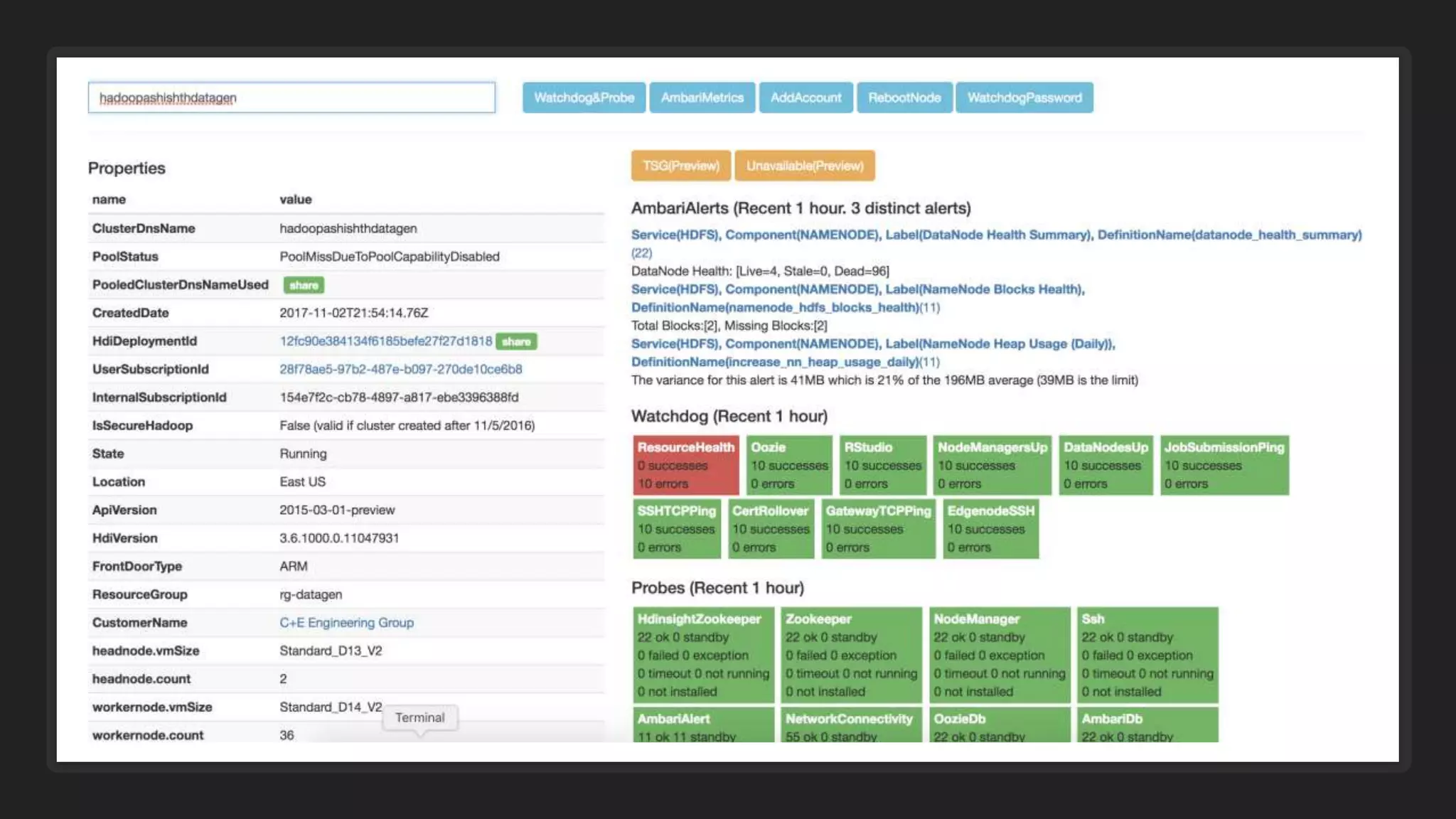Click the red ResourceHealth watchdog tile
The height and width of the screenshot is (819, 1456).
[685, 465]
